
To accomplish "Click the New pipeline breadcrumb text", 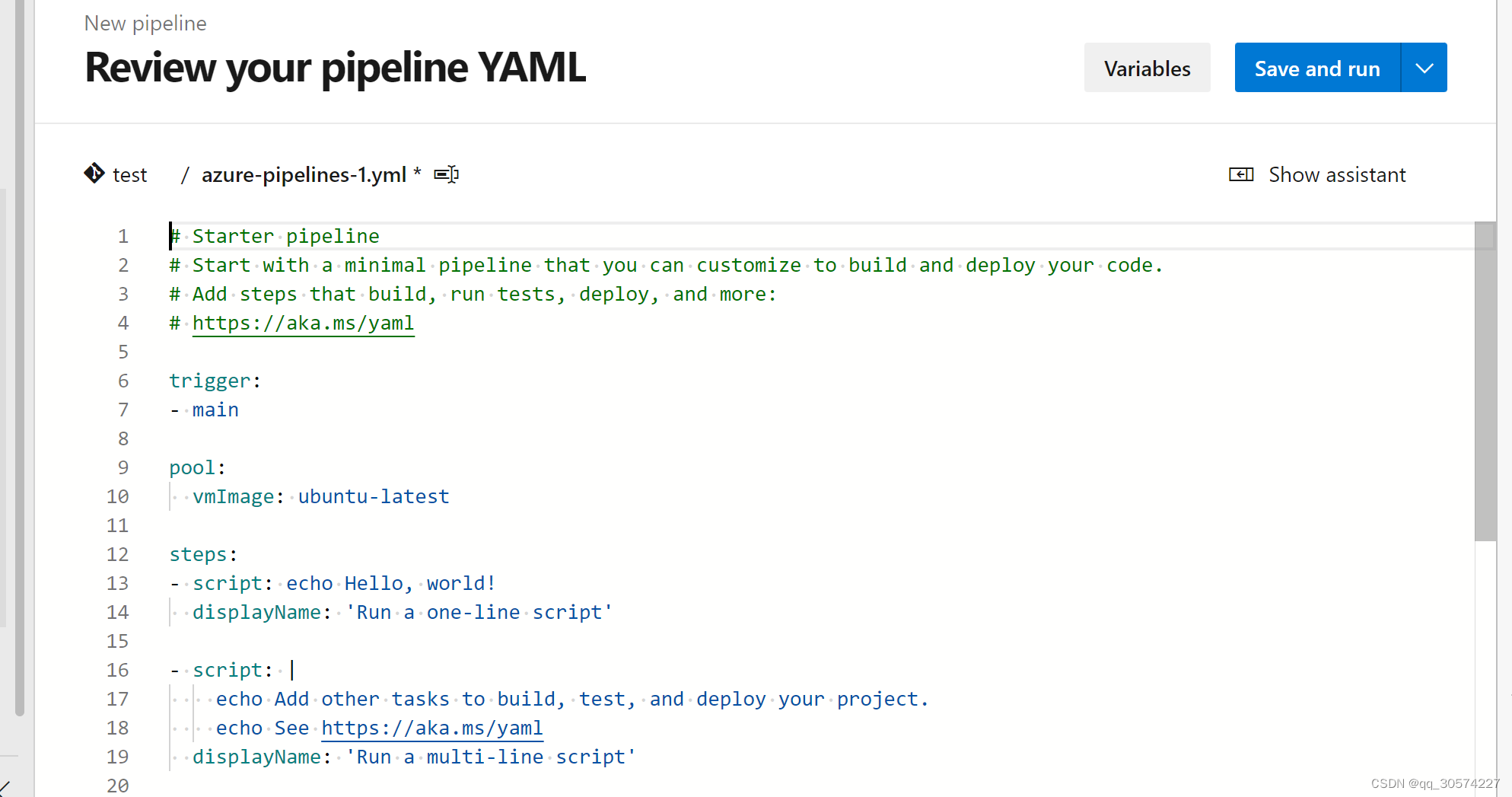I will tap(145, 24).
